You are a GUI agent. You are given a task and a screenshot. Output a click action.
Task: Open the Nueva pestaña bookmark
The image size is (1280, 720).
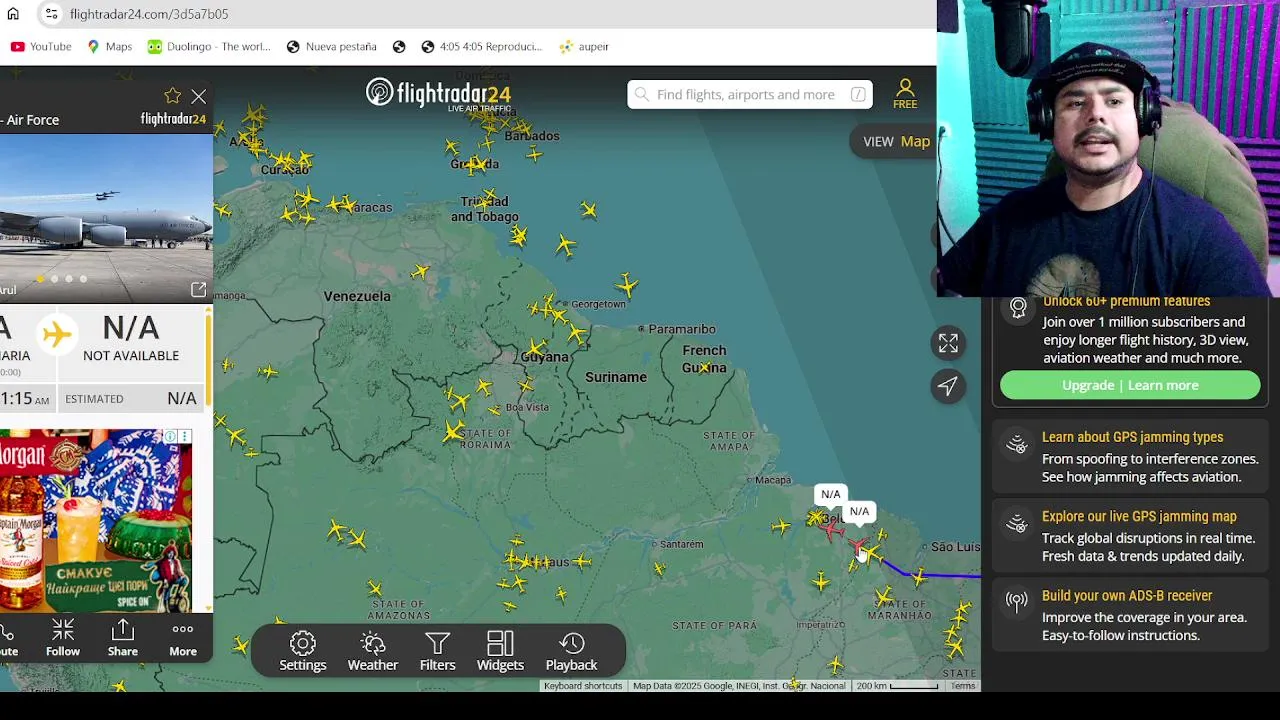pyautogui.click(x=331, y=46)
